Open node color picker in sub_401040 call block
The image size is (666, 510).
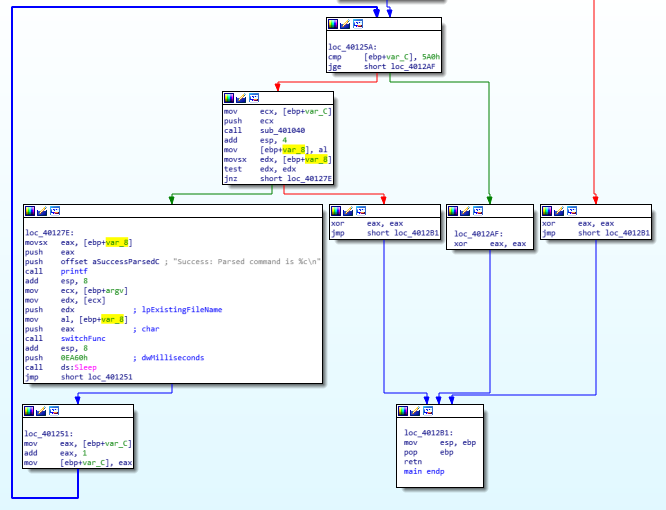pyautogui.click(x=229, y=98)
